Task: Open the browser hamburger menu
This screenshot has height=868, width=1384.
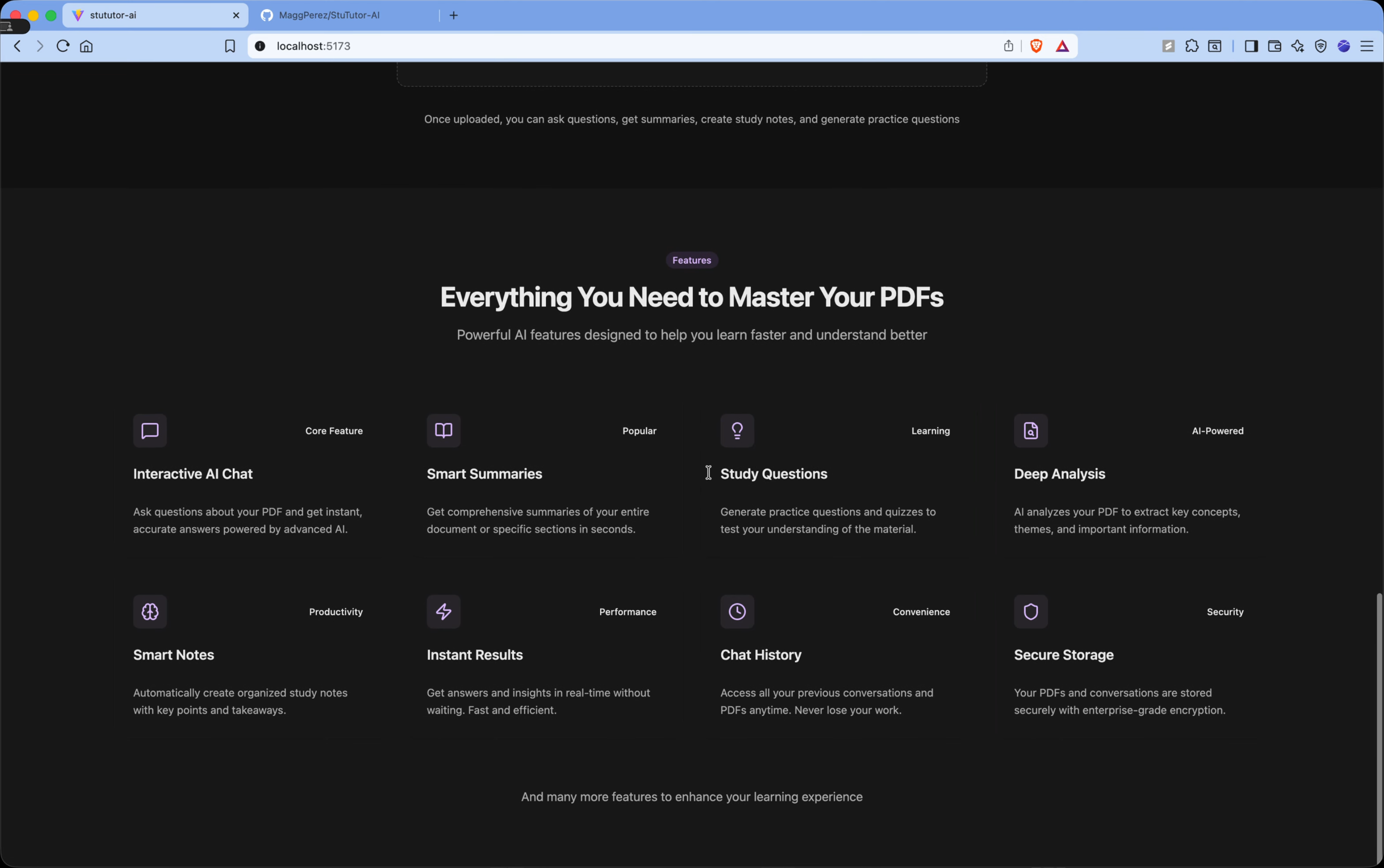Action: pos(1367,46)
